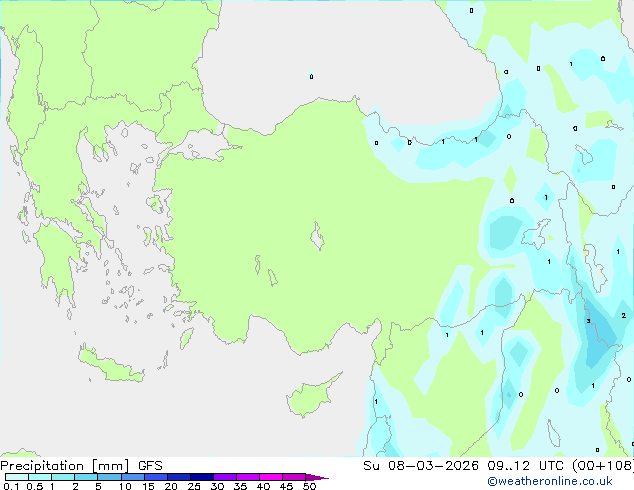
Task: Click the "GFS" model label
Action: pos(150,466)
